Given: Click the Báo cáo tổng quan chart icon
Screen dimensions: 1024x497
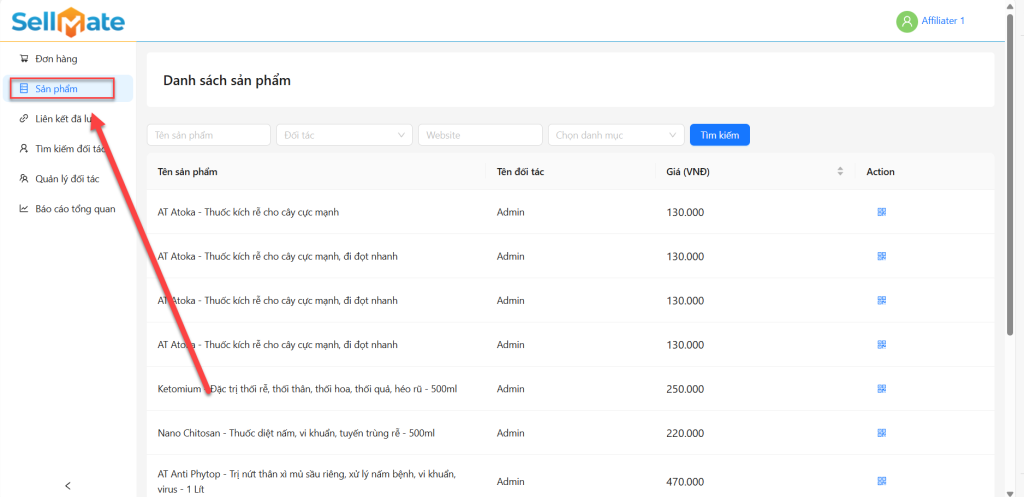Looking at the screenshot, I should pyautogui.click(x=24, y=209).
